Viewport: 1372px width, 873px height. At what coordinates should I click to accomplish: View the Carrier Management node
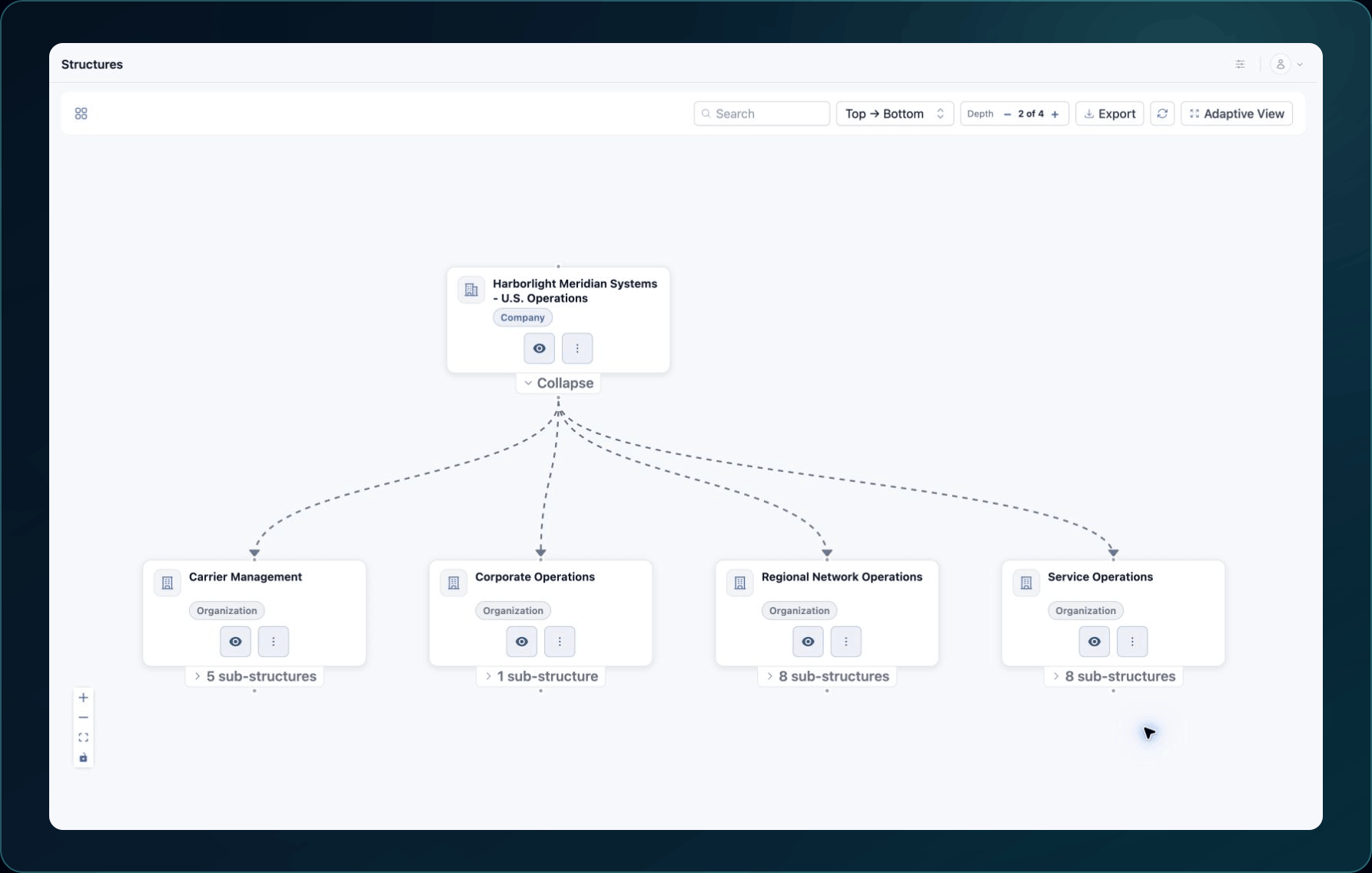pos(235,642)
